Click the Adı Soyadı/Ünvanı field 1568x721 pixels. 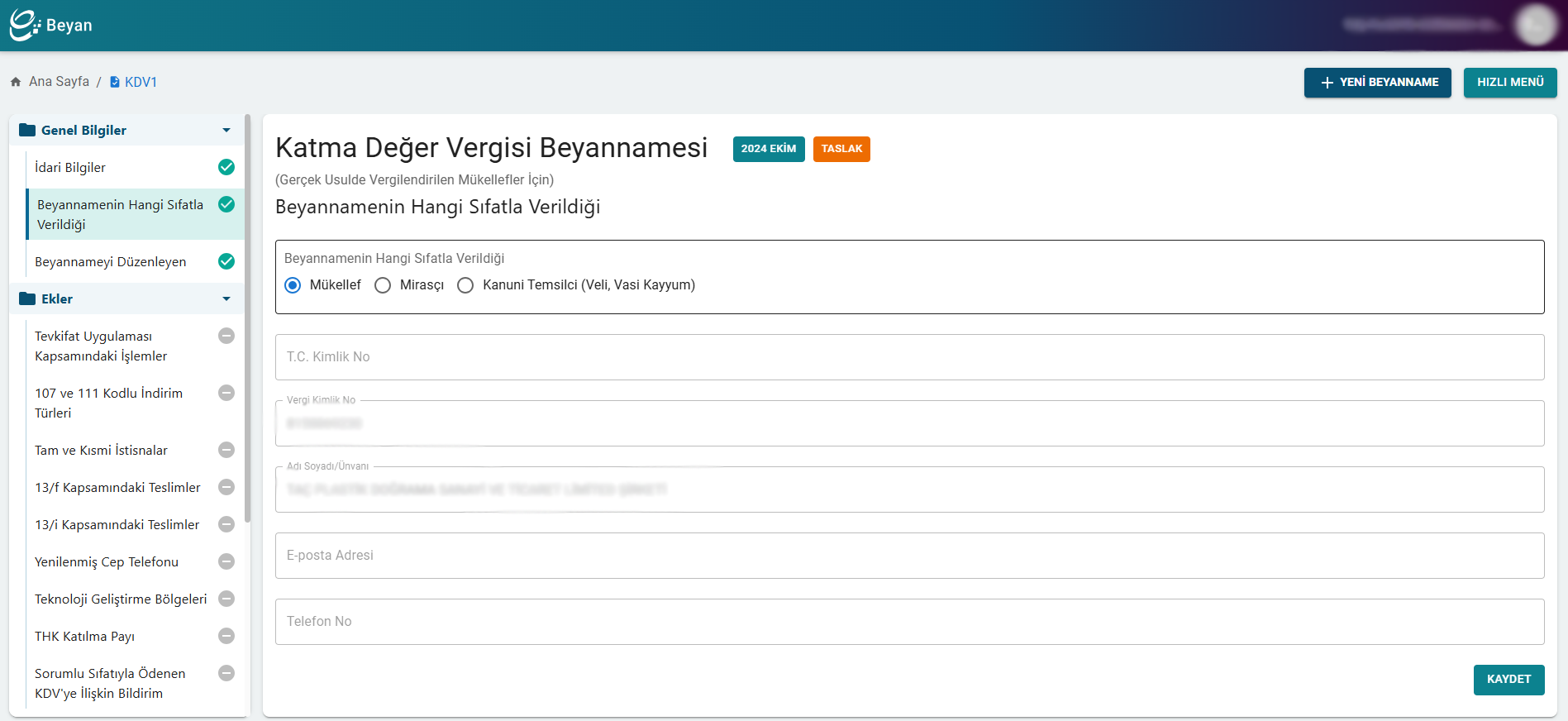click(909, 489)
